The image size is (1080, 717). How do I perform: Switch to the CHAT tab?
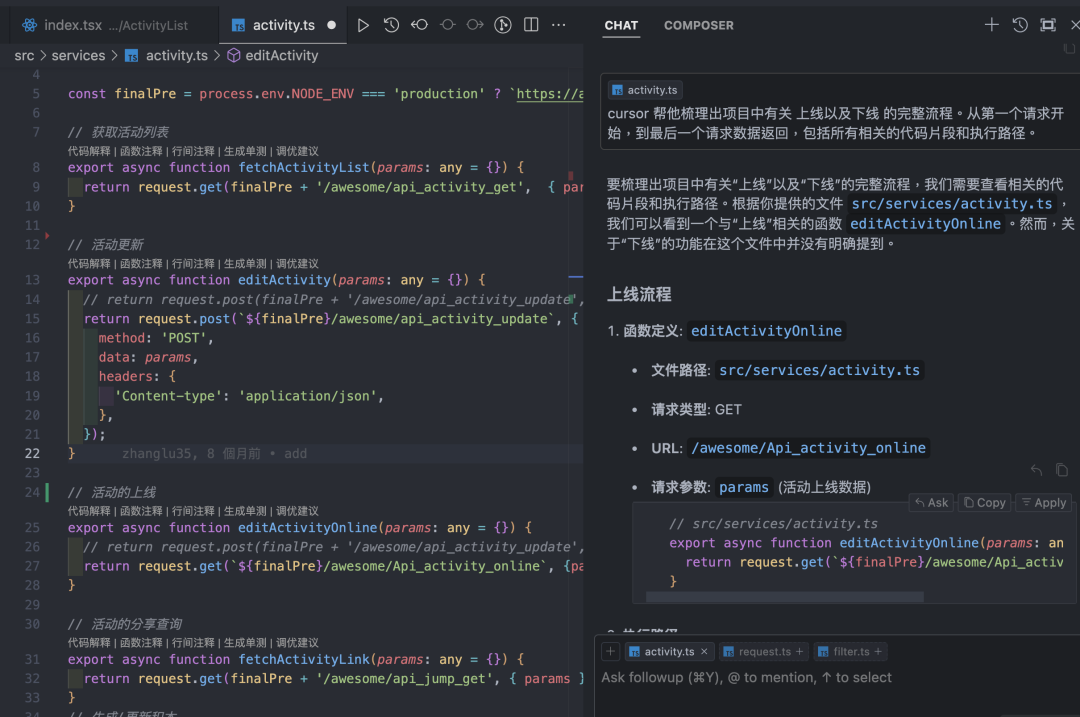(621, 25)
